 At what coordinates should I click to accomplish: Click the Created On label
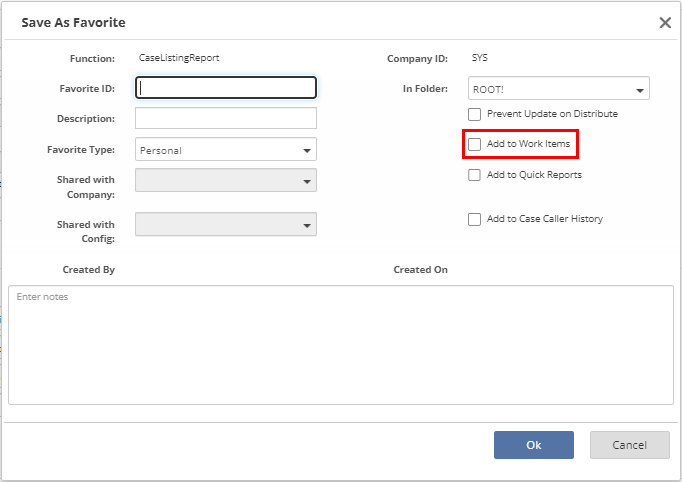pyautogui.click(x=420, y=270)
